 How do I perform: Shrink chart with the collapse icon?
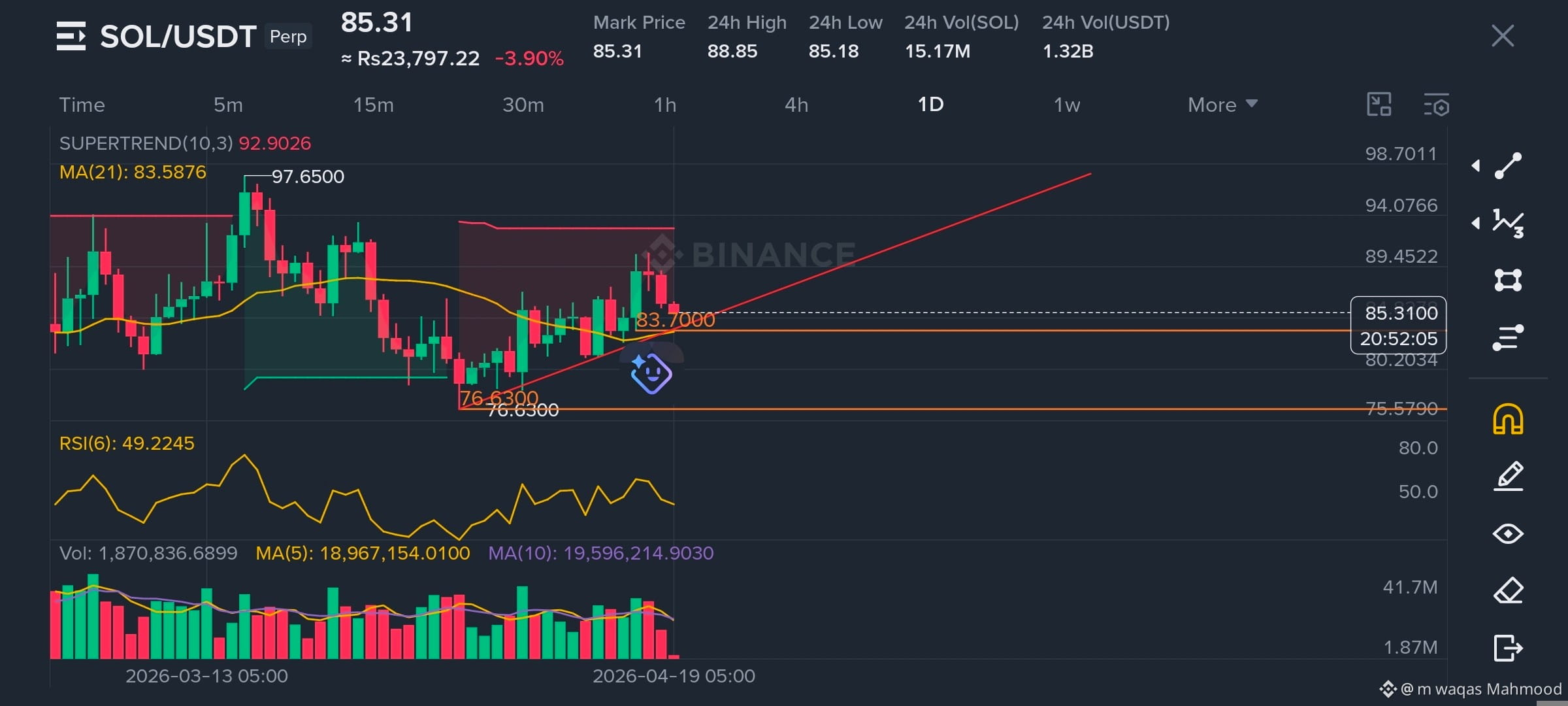[1379, 105]
